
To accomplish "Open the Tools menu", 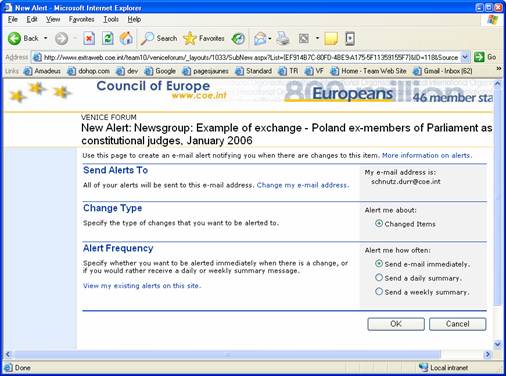I will pyautogui.click(x=111, y=19).
